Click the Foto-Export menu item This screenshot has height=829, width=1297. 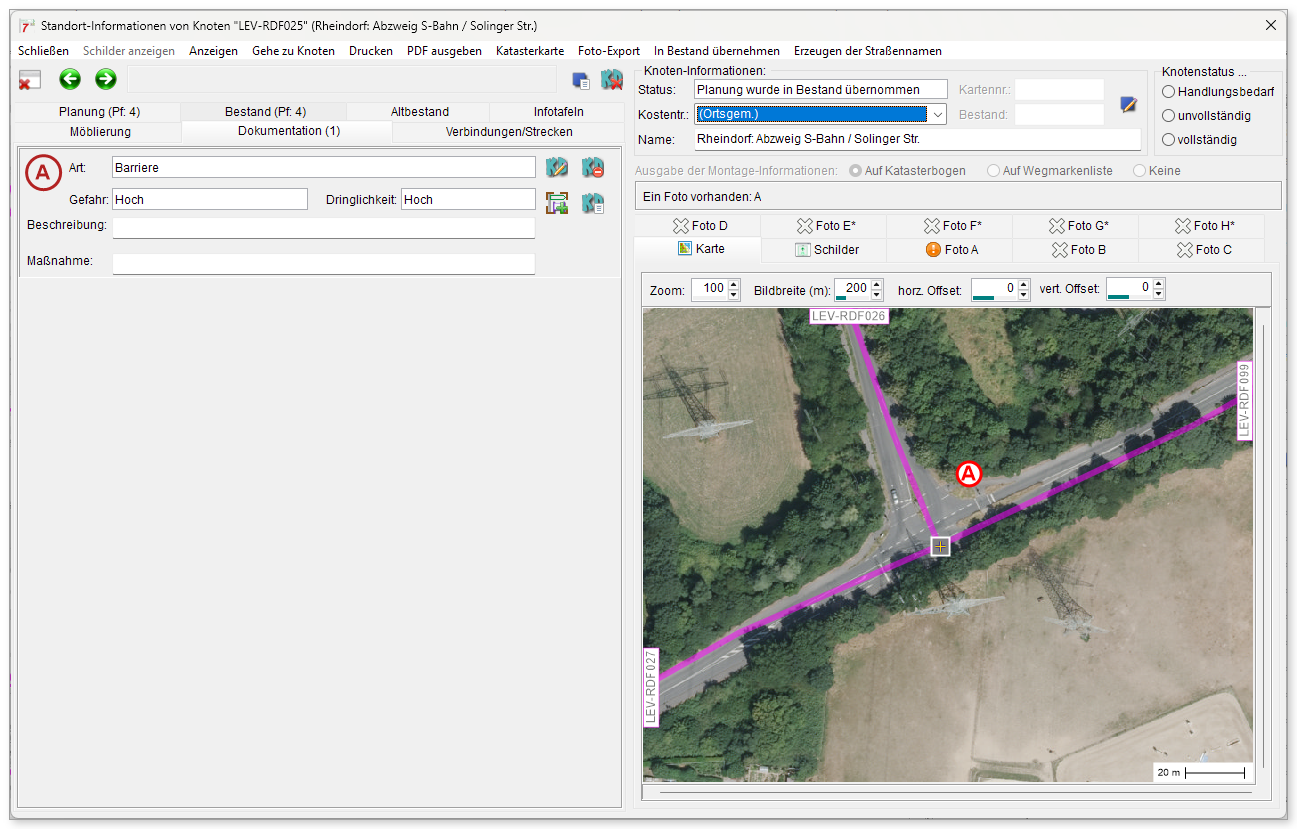coord(609,51)
